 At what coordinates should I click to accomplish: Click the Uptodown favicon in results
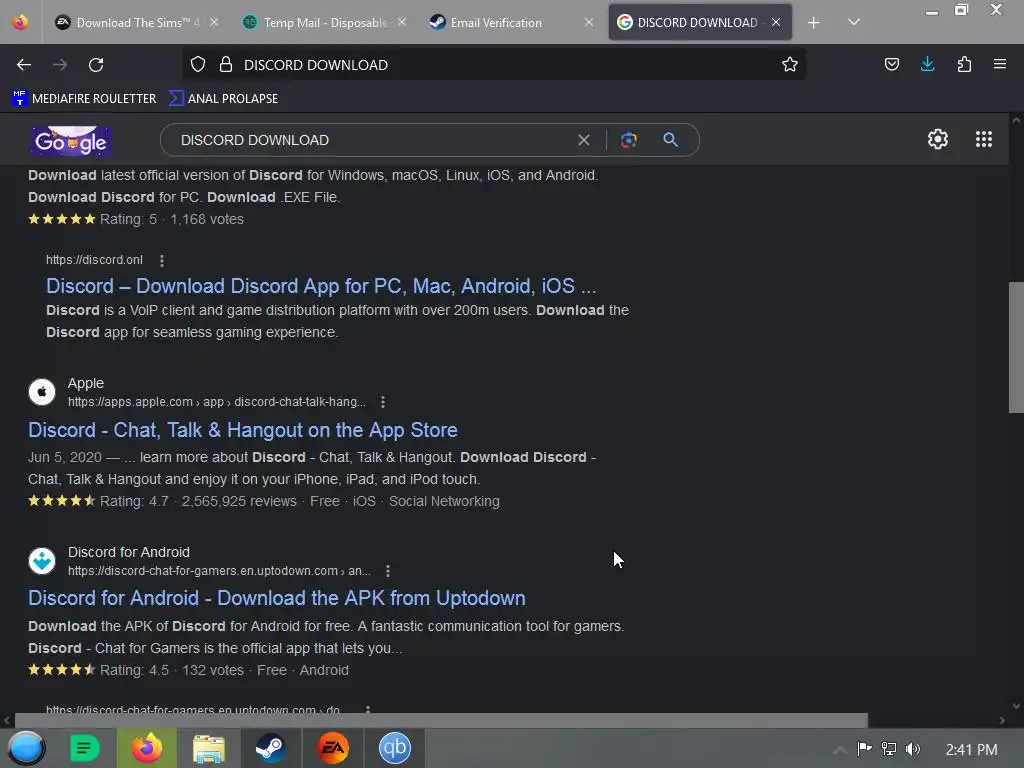pyautogui.click(x=42, y=561)
